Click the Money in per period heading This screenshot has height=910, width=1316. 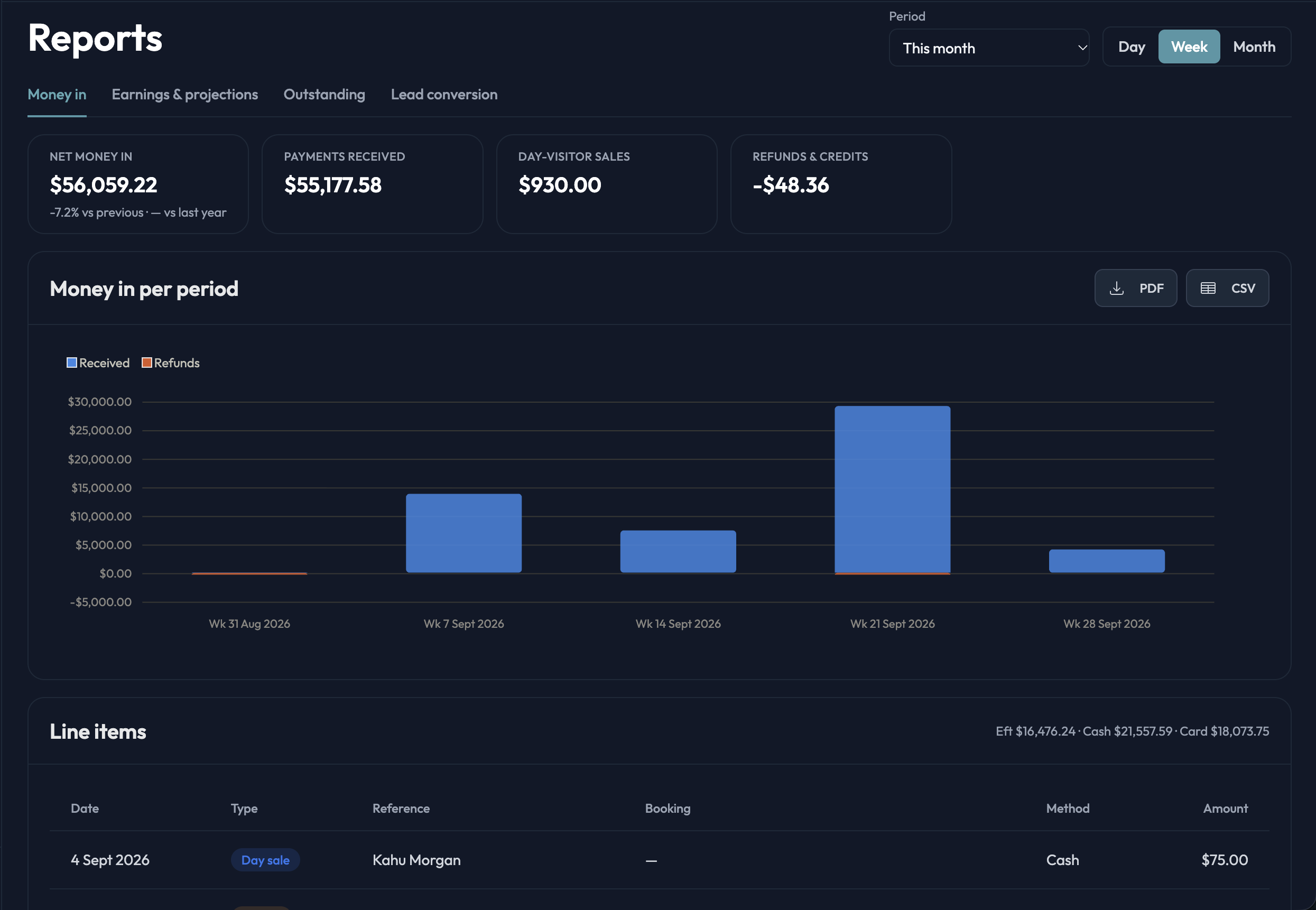point(144,289)
